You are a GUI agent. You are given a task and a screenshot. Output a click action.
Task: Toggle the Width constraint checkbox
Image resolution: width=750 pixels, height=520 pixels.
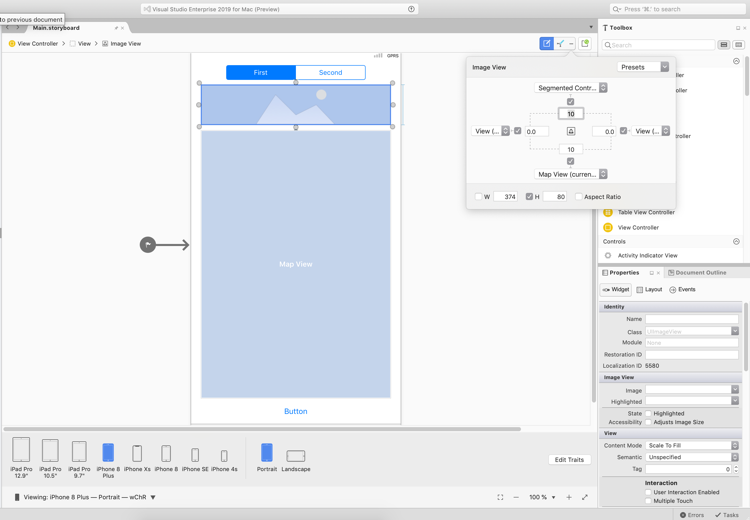point(479,197)
